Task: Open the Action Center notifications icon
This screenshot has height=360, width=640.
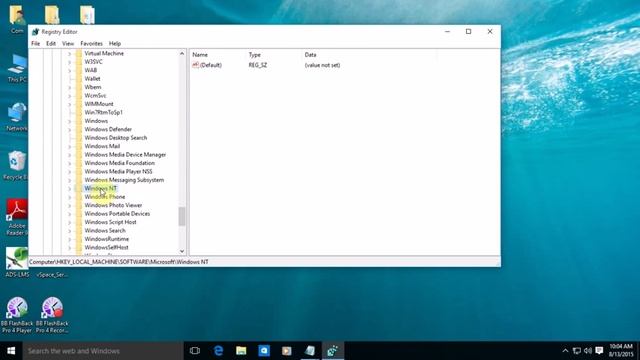Action: pos(599,351)
